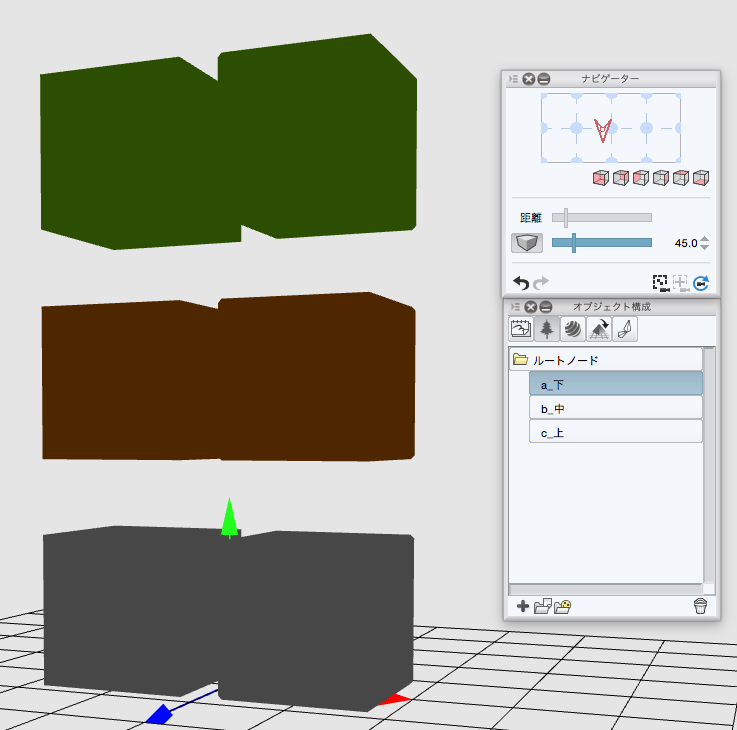Toggle the perspective cube button
The image size is (737, 730).
tap(526, 243)
